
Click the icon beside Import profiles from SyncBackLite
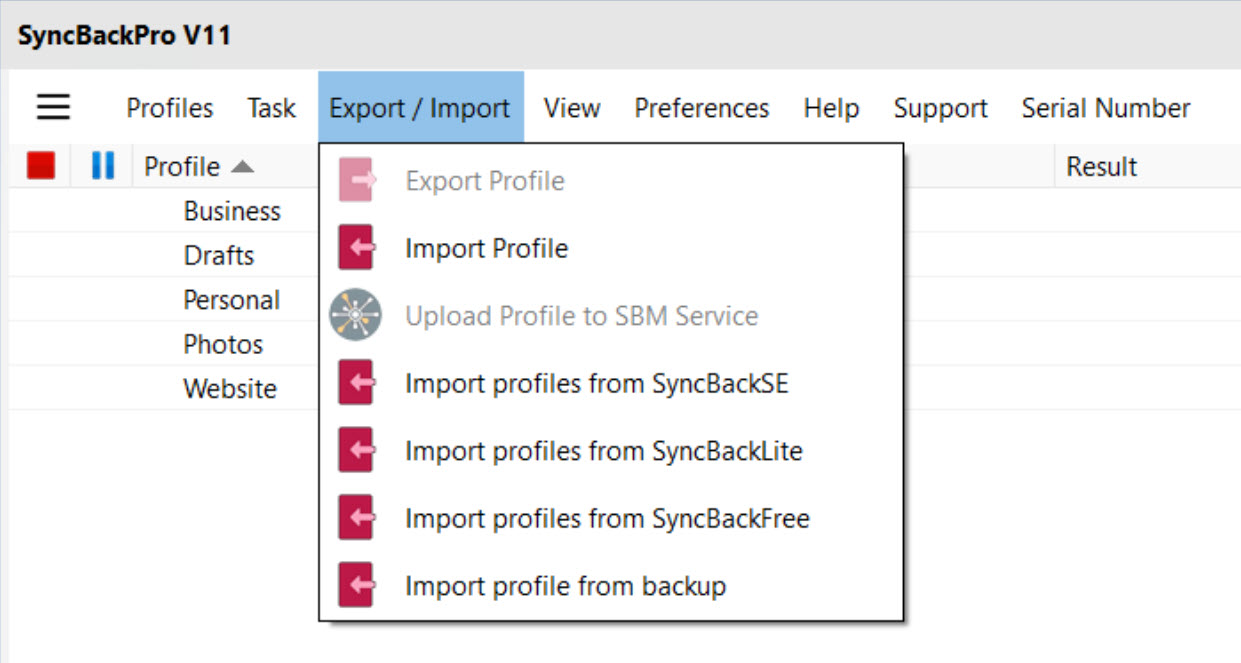356,451
